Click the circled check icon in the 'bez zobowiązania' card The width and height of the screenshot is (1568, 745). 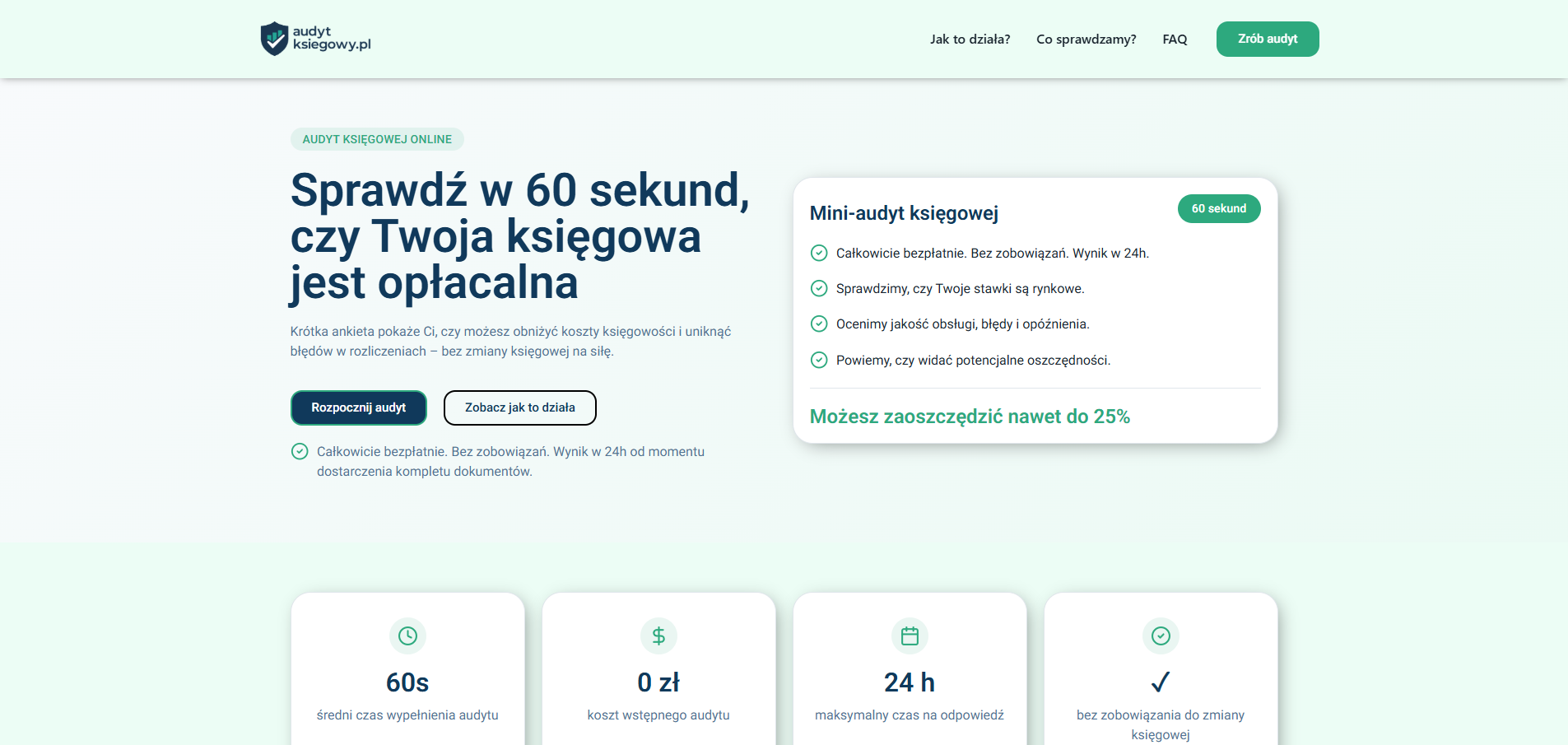point(1161,636)
